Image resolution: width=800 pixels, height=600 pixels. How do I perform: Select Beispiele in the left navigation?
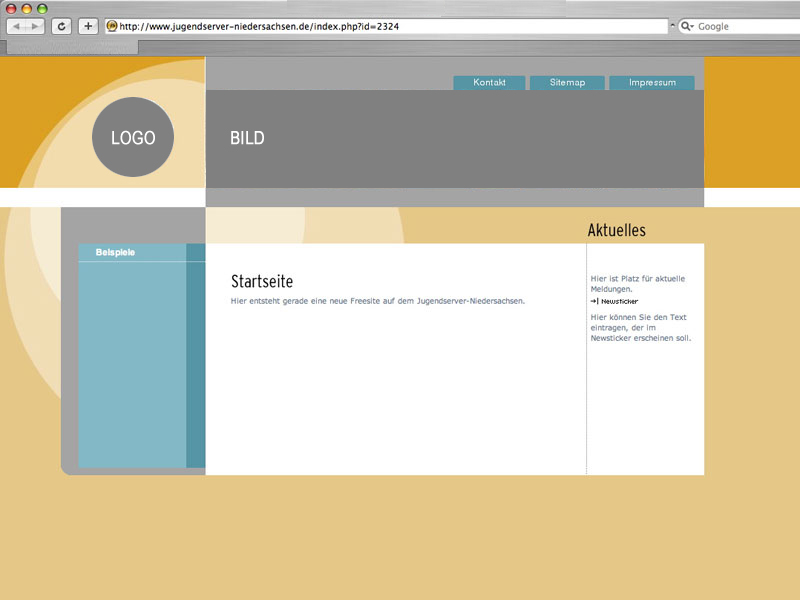(116, 253)
